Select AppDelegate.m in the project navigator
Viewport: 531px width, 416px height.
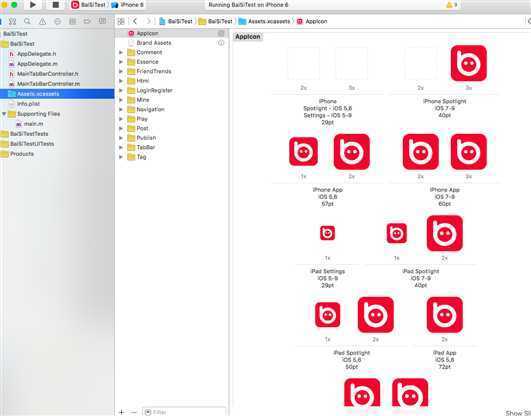click(37, 64)
